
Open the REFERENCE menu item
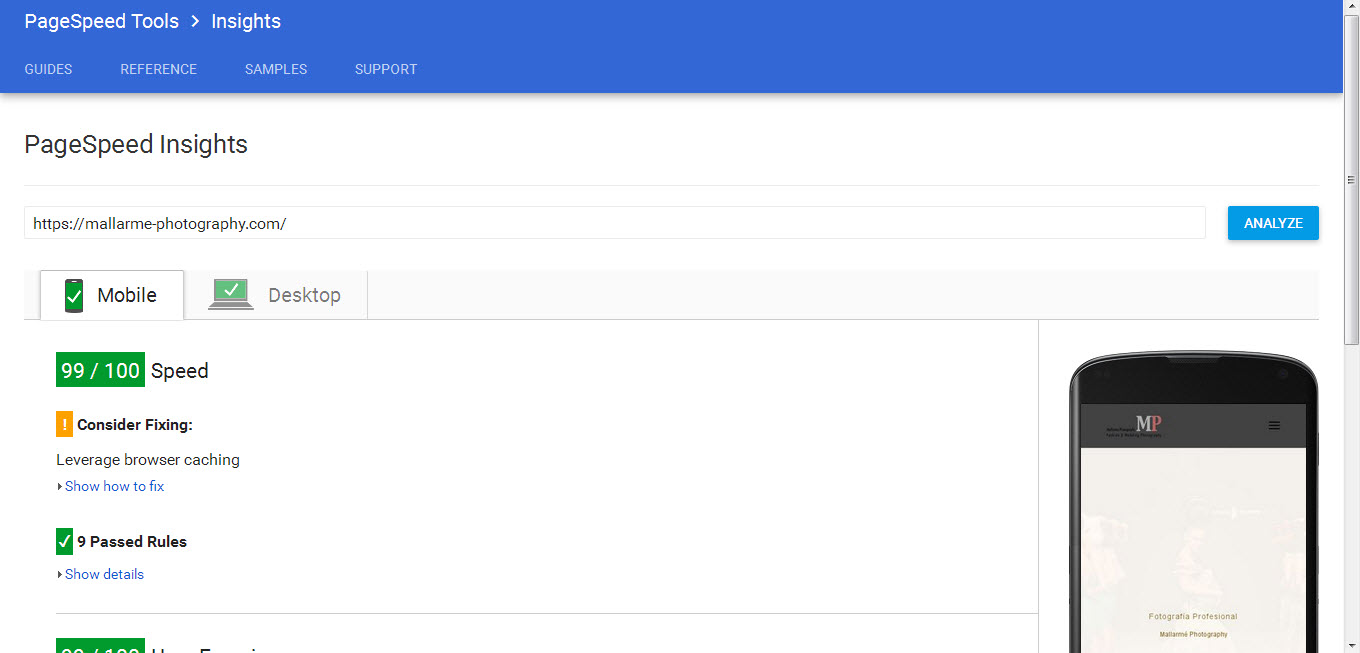[159, 69]
